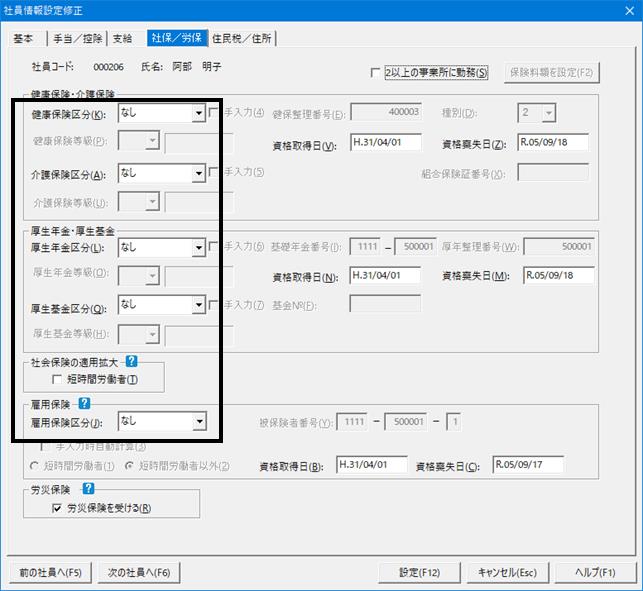
Task: Click 組合保険証番号(X) field
Action: pos(553,172)
